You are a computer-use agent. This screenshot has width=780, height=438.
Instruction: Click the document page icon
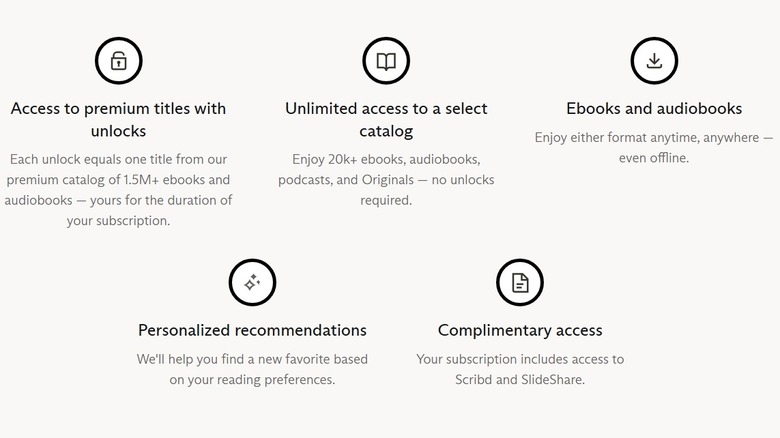point(520,283)
